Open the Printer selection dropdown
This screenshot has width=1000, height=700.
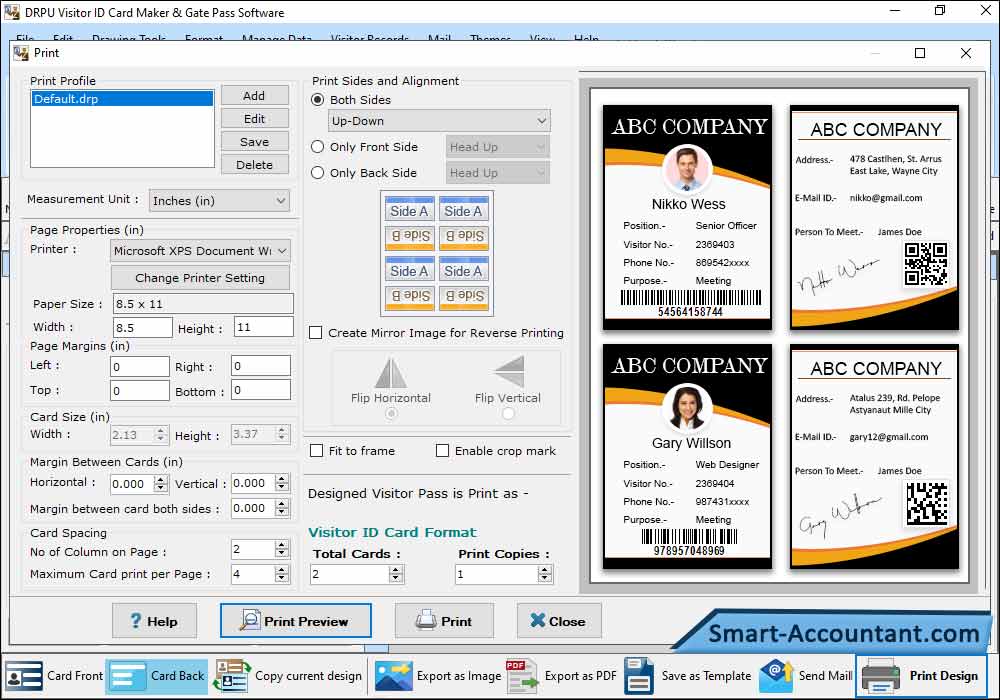pyautogui.click(x=200, y=251)
